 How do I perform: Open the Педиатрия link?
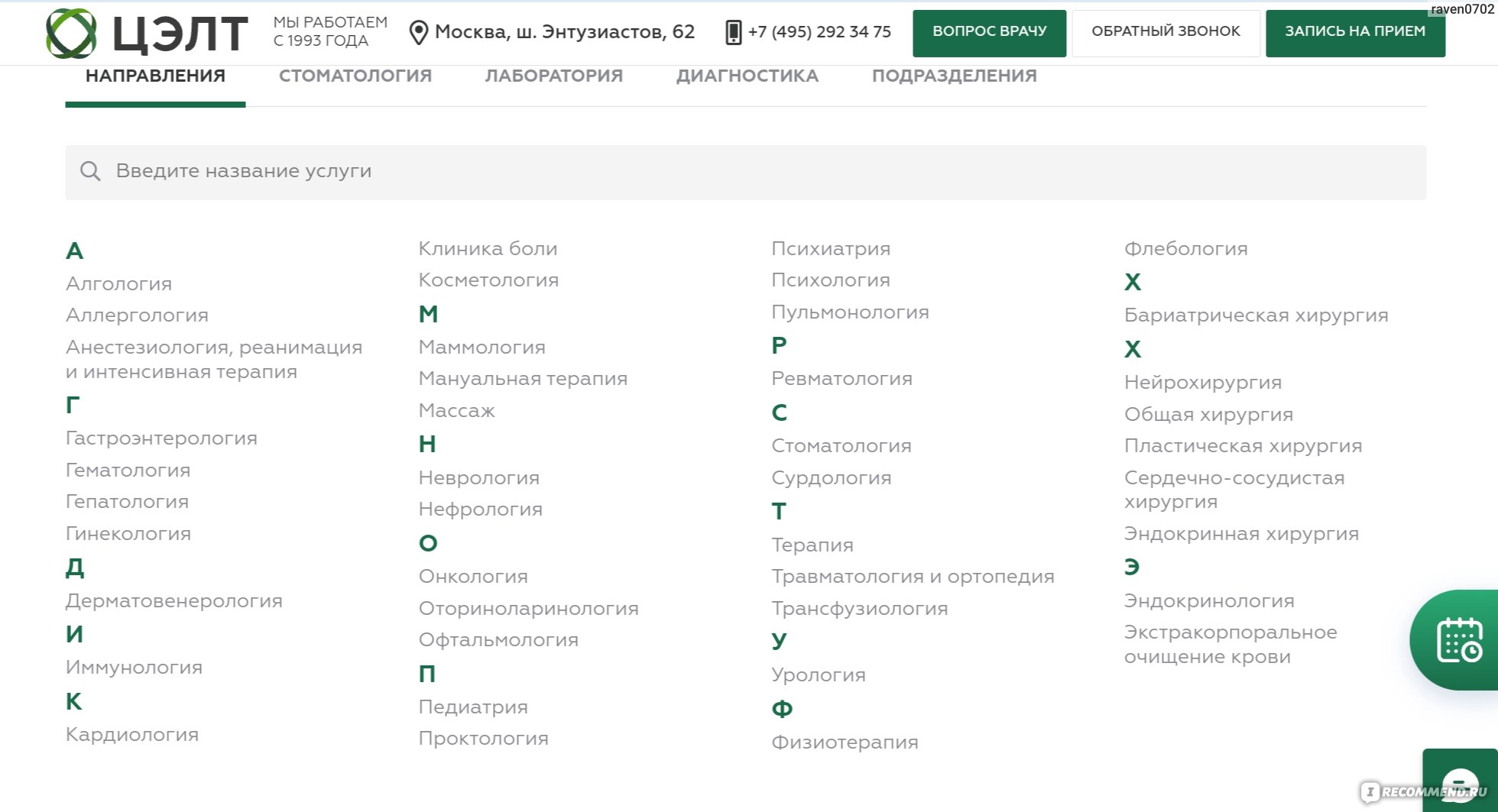click(x=473, y=707)
